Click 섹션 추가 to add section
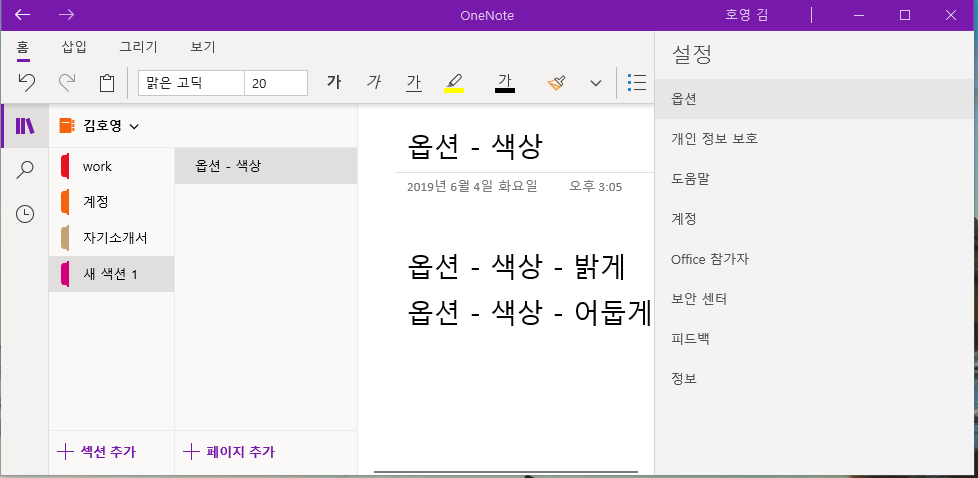This screenshot has width=978, height=478. pyautogui.click(x=96, y=452)
